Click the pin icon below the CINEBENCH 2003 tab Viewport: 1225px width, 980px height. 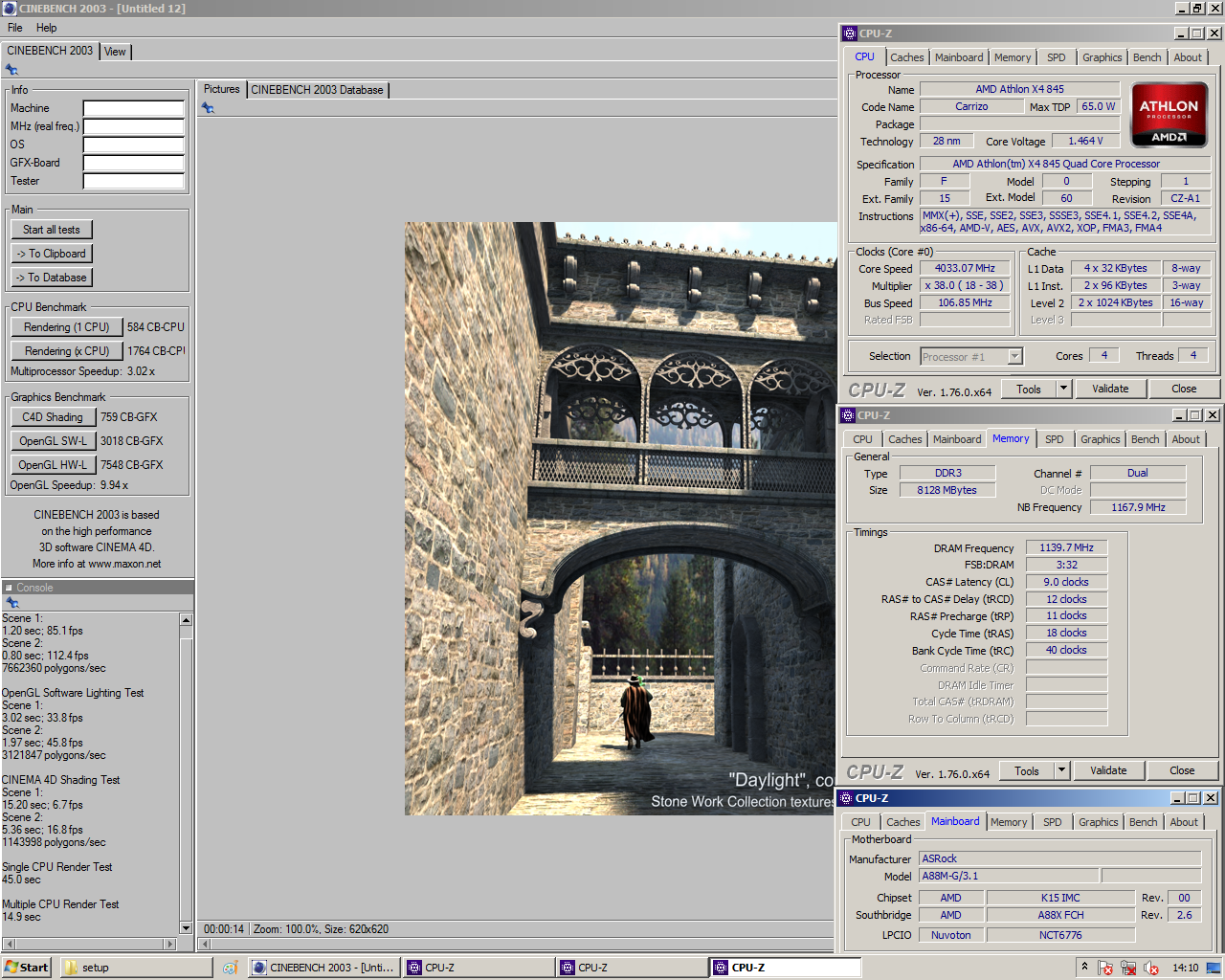click(11, 70)
